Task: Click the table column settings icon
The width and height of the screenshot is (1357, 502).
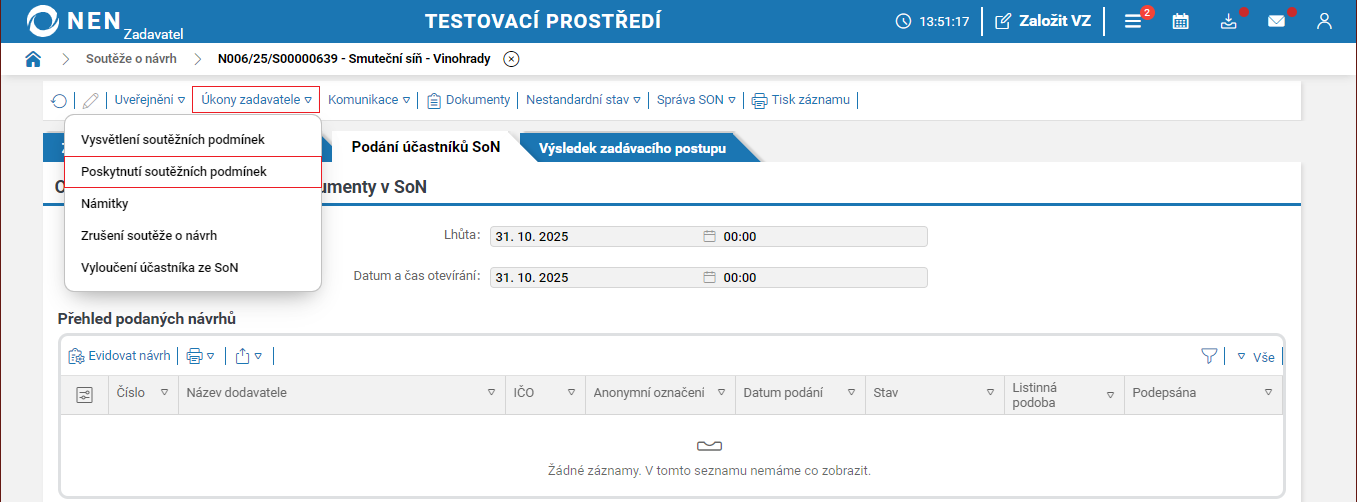Action: 84,394
